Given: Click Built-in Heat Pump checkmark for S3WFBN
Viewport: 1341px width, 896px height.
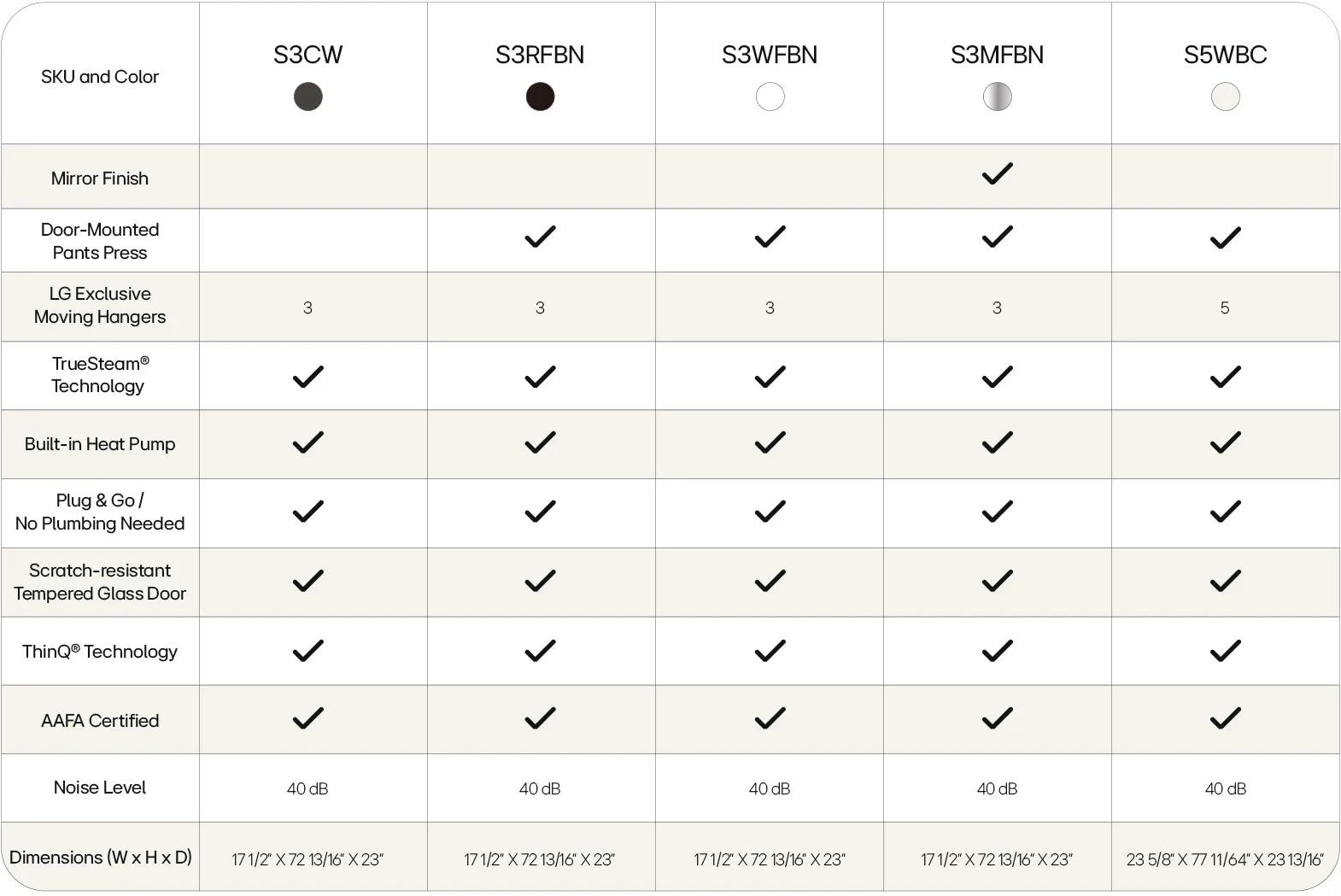Looking at the screenshot, I should tap(770, 442).
